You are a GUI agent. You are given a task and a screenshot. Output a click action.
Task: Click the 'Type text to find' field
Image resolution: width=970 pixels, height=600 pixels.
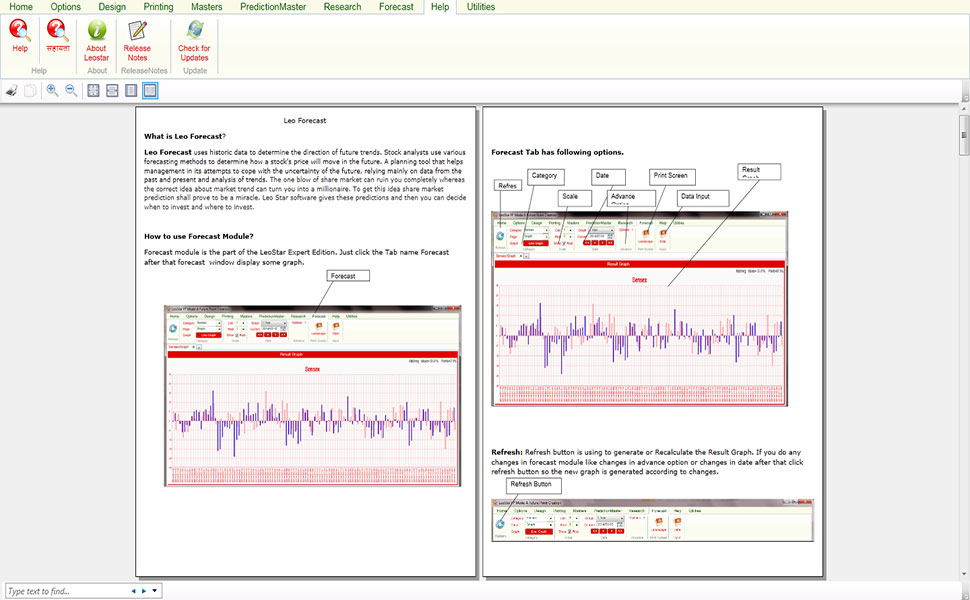(65, 591)
